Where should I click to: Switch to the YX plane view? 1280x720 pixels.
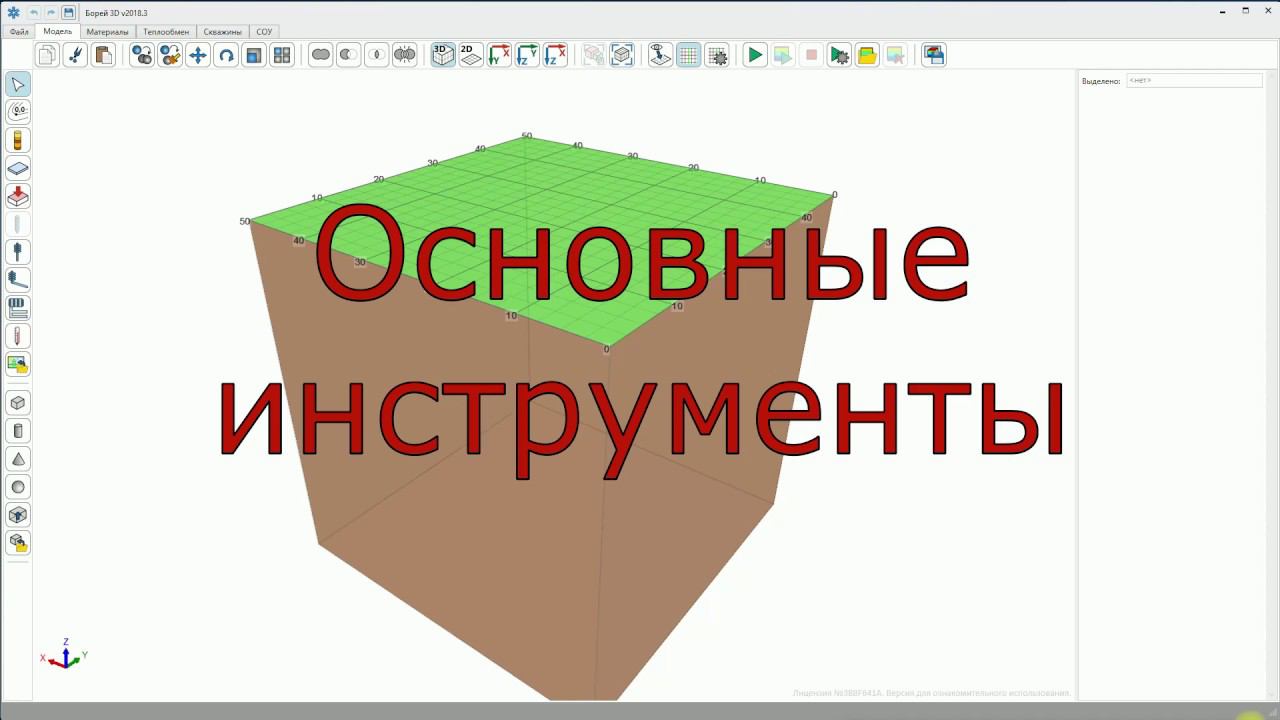coord(499,55)
